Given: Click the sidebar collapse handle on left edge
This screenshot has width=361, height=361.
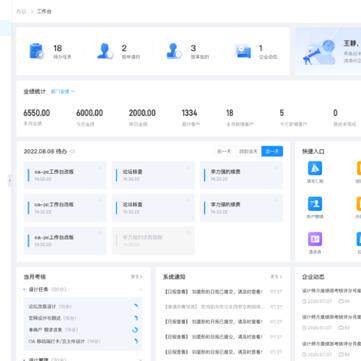Looking at the screenshot, I should pos(10,180).
